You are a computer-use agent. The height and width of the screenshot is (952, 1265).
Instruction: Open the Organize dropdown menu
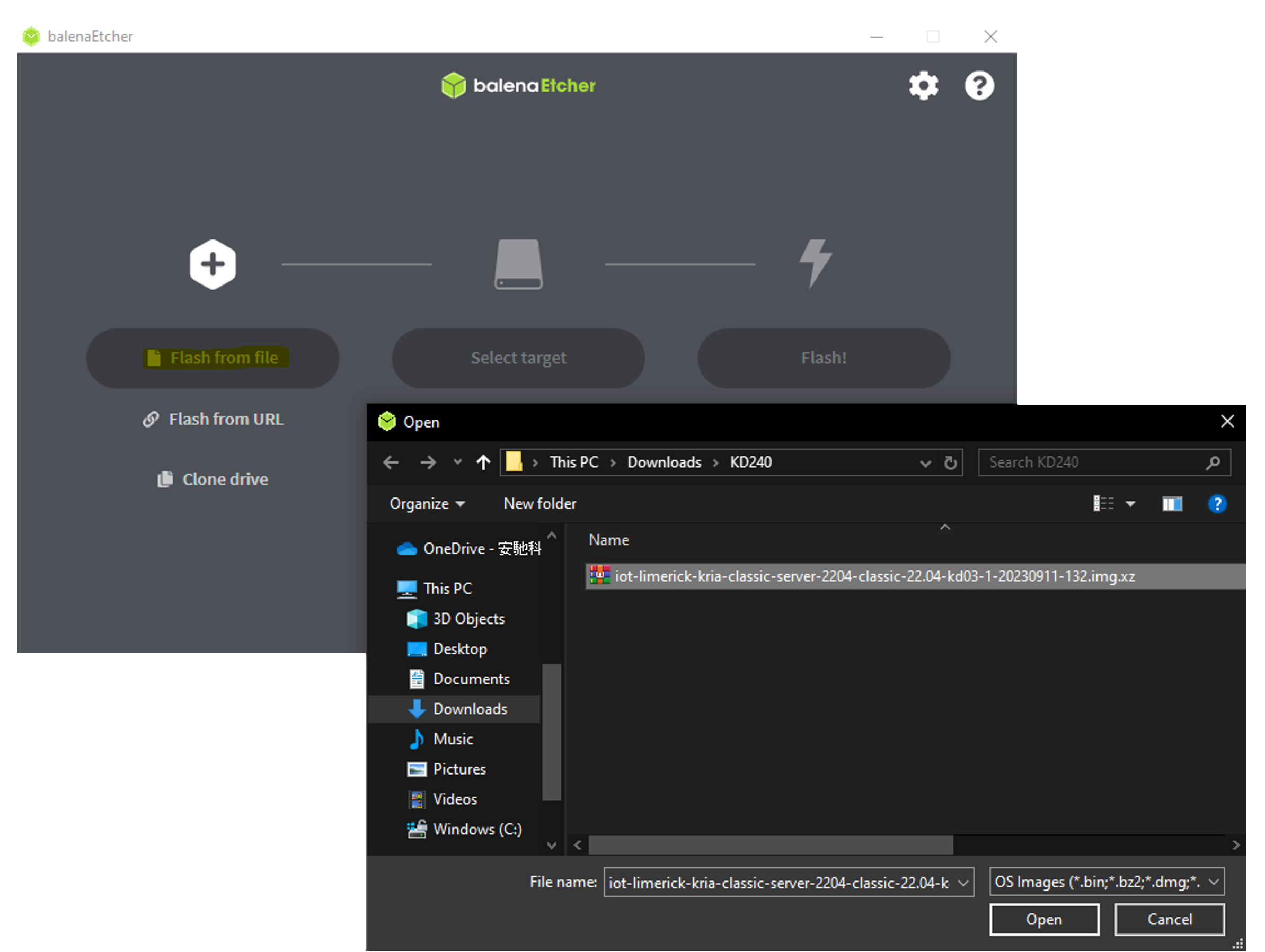[x=427, y=504]
